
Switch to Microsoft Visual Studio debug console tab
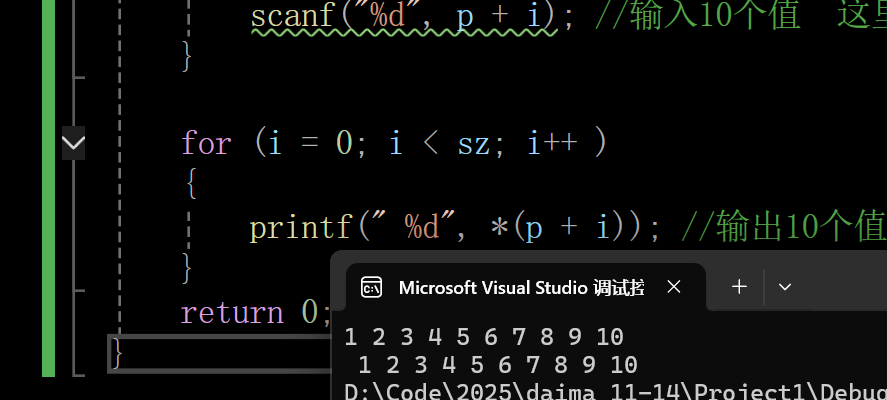click(x=526, y=287)
